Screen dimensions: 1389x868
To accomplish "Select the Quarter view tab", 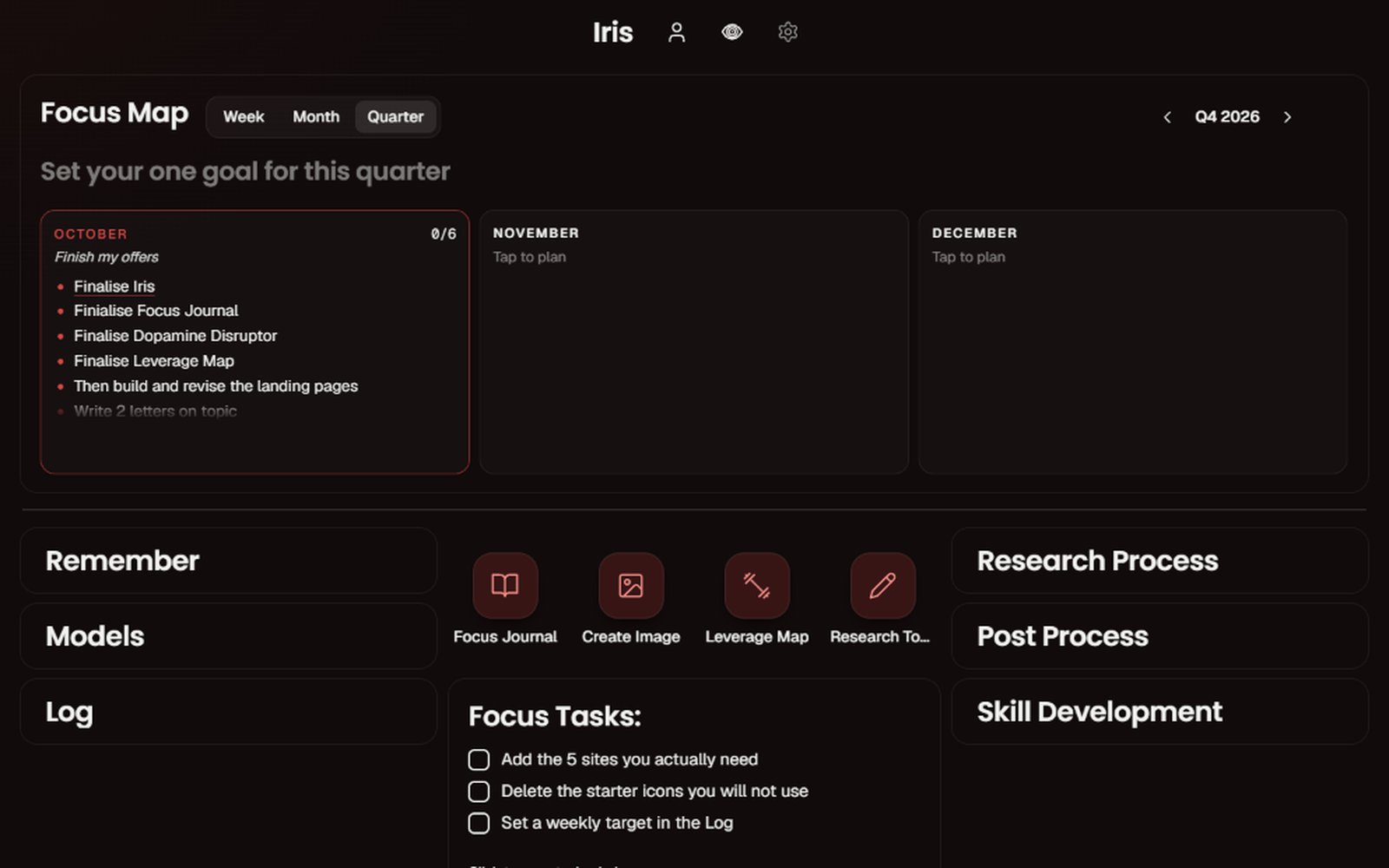I will (x=395, y=116).
